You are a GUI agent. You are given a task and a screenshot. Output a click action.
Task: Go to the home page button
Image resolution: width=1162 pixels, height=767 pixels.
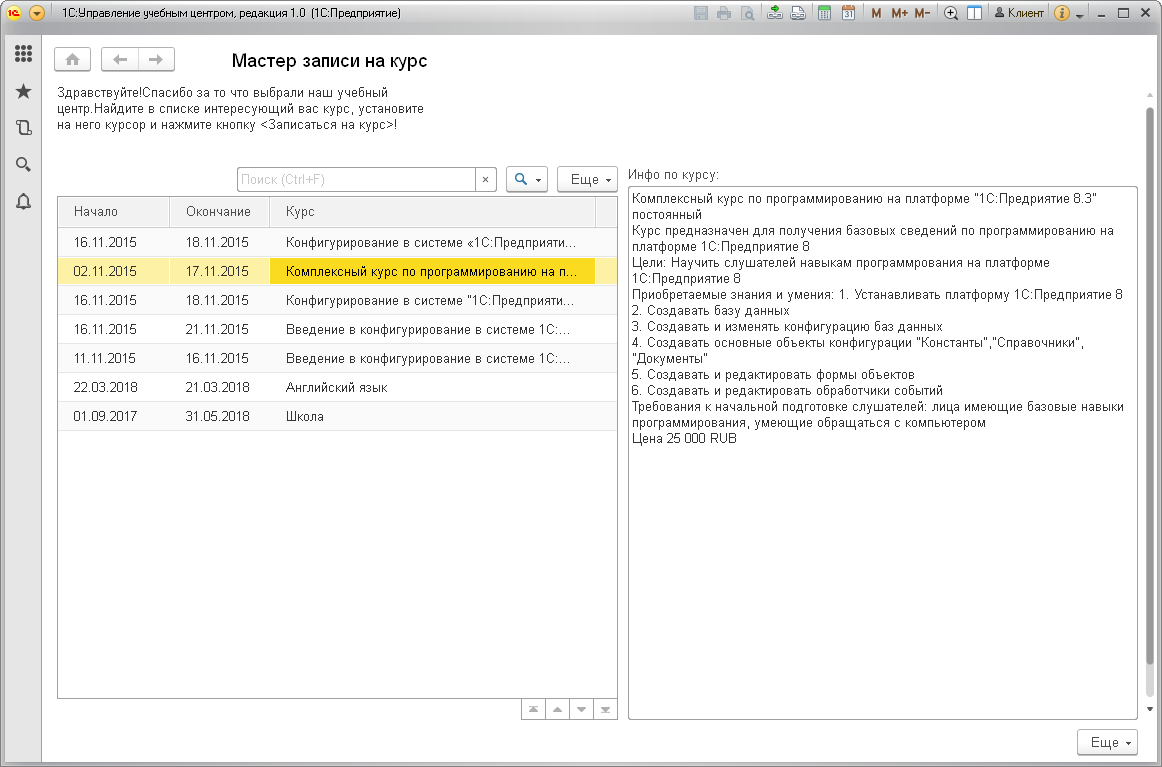72,60
